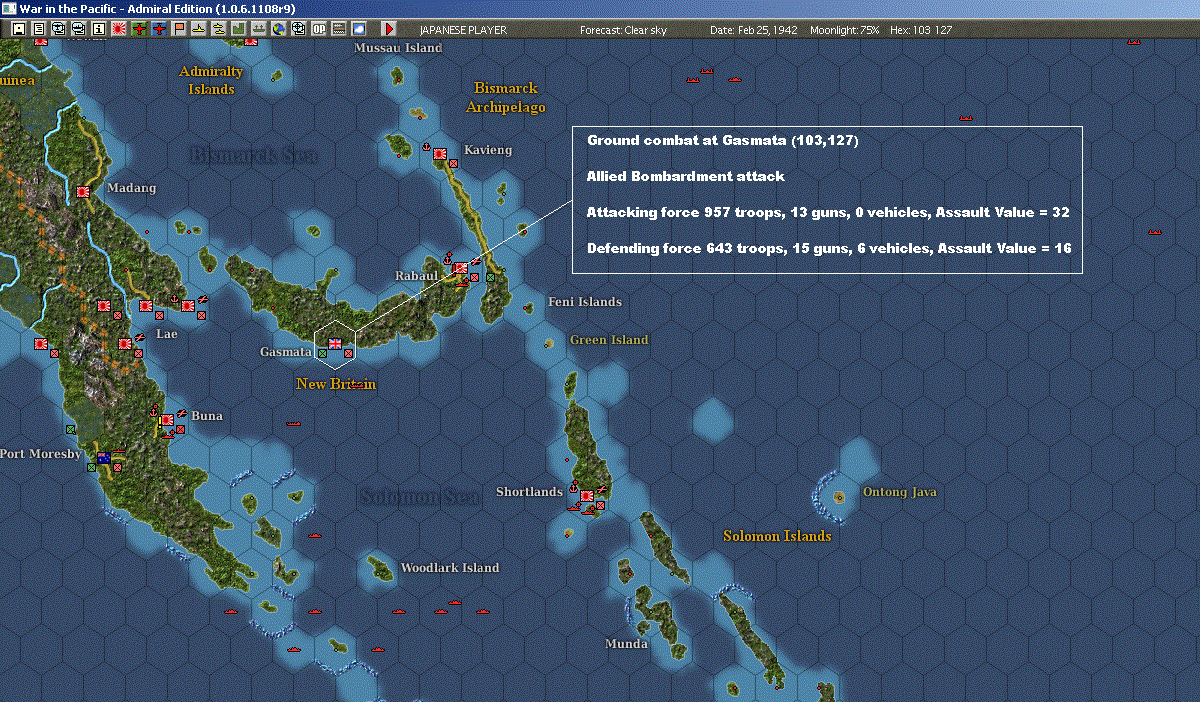
Task: Click the Solomon Islands label
Action: (777, 536)
